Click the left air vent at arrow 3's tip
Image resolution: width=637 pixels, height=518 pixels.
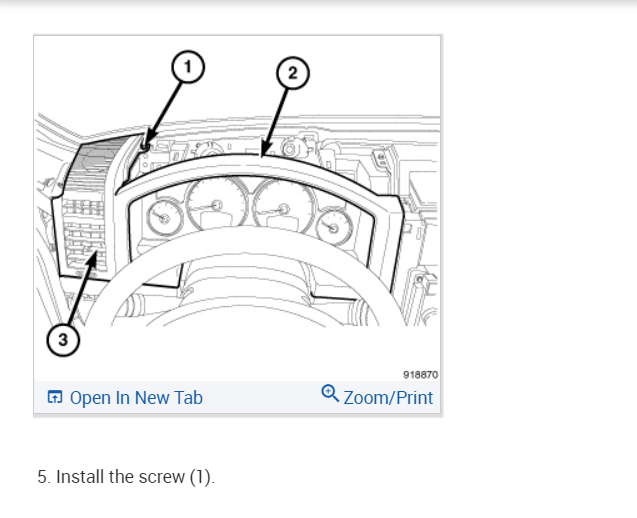[93, 257]
